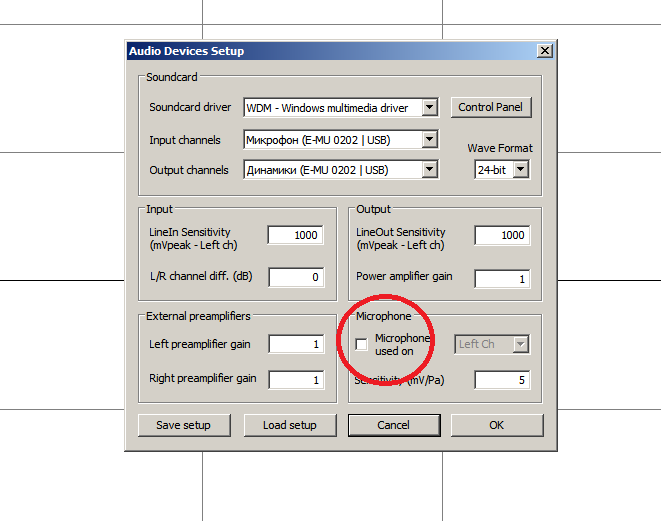Edit the Power amplifier gain field
This screenshot has width=661, height=521.
[502, 279]
